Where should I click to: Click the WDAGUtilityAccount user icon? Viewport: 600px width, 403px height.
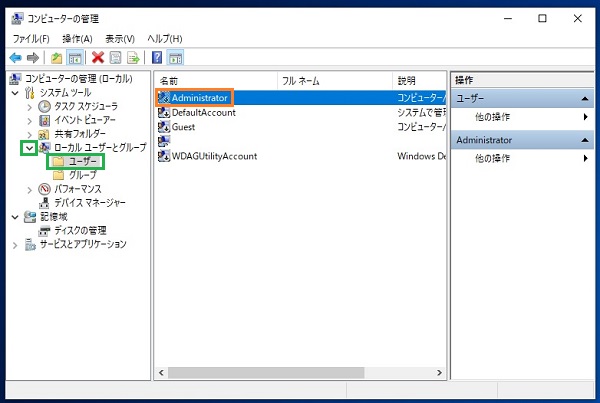[x=164, y=156]
